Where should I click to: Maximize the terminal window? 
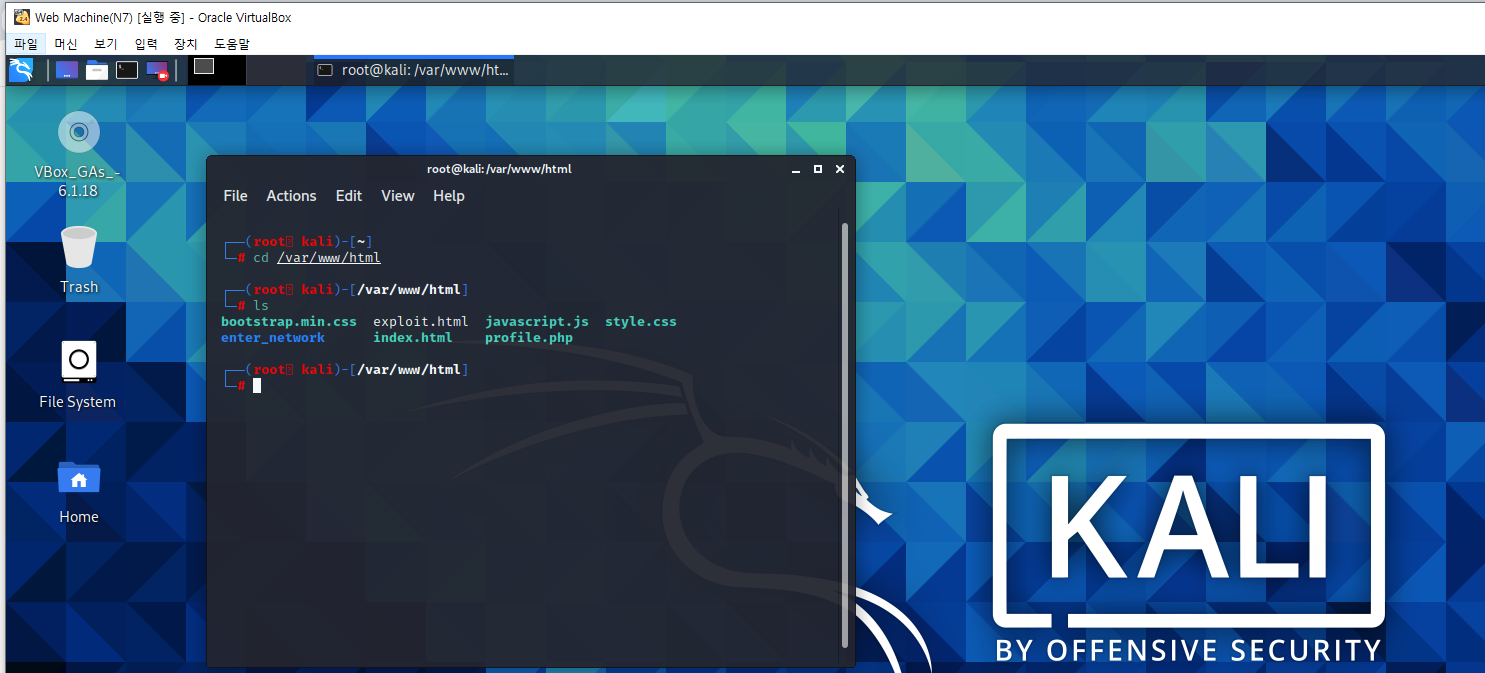pyautogui.click(x=818, y=170)
